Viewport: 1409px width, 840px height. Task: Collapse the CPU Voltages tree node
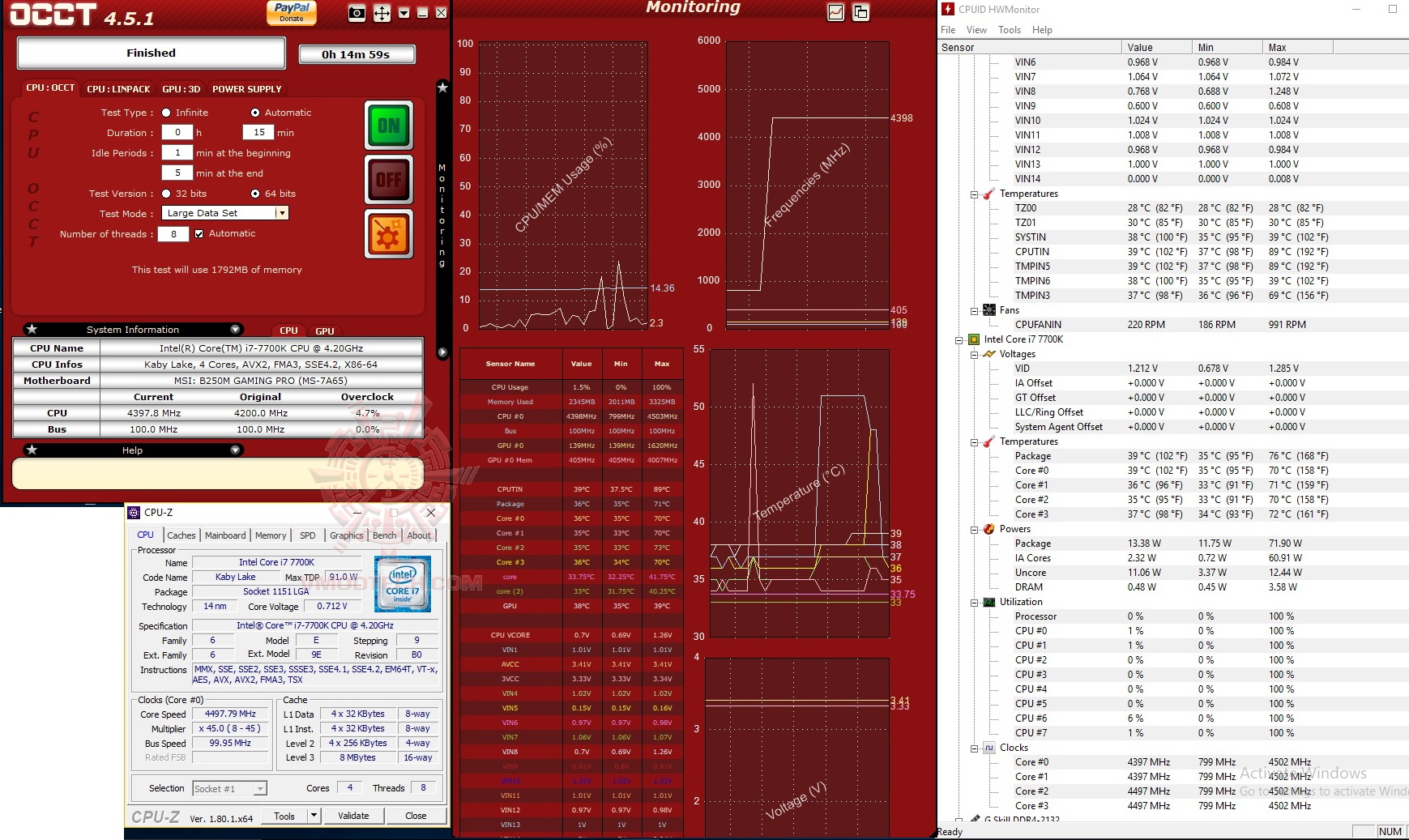[x=974, y=355]
